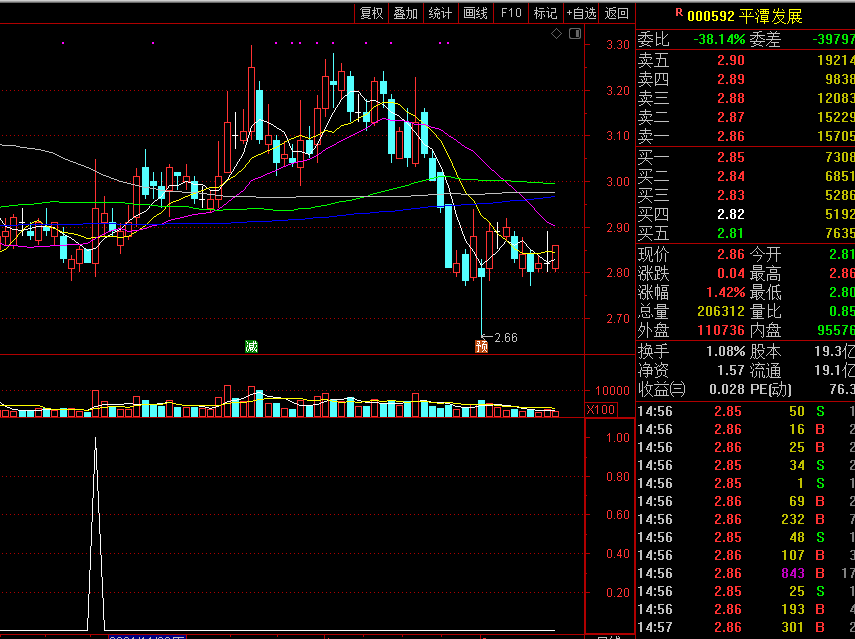The width and height of the screenshot is (855, 639).
Task: Click the indicator spike peak at 1.00
Action: click(95, 438)
